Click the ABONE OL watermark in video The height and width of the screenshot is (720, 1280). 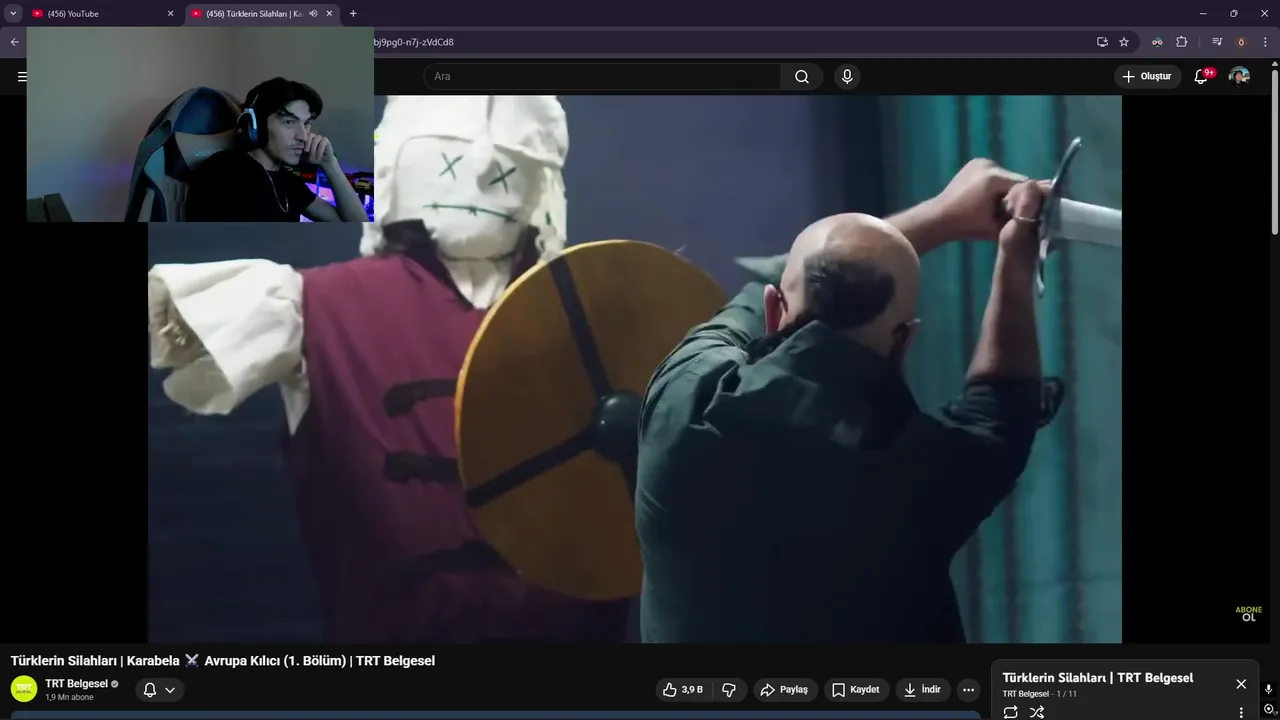coord(1248,614)
